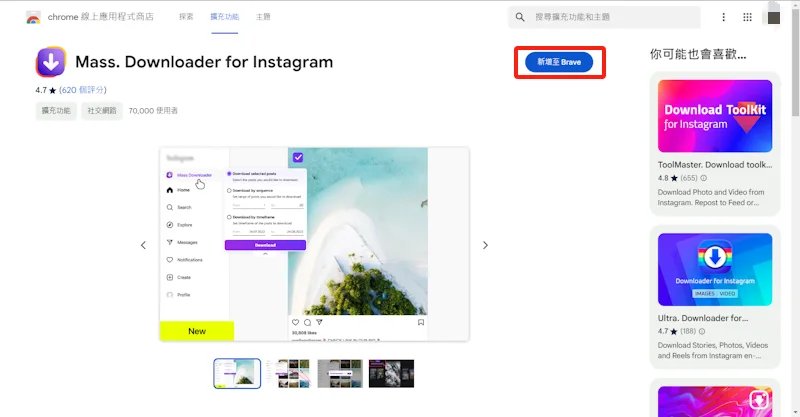The image size is (800, 417).
Task: Open the ToolMaster. Download toolkit title link
Action: [715, 165]
